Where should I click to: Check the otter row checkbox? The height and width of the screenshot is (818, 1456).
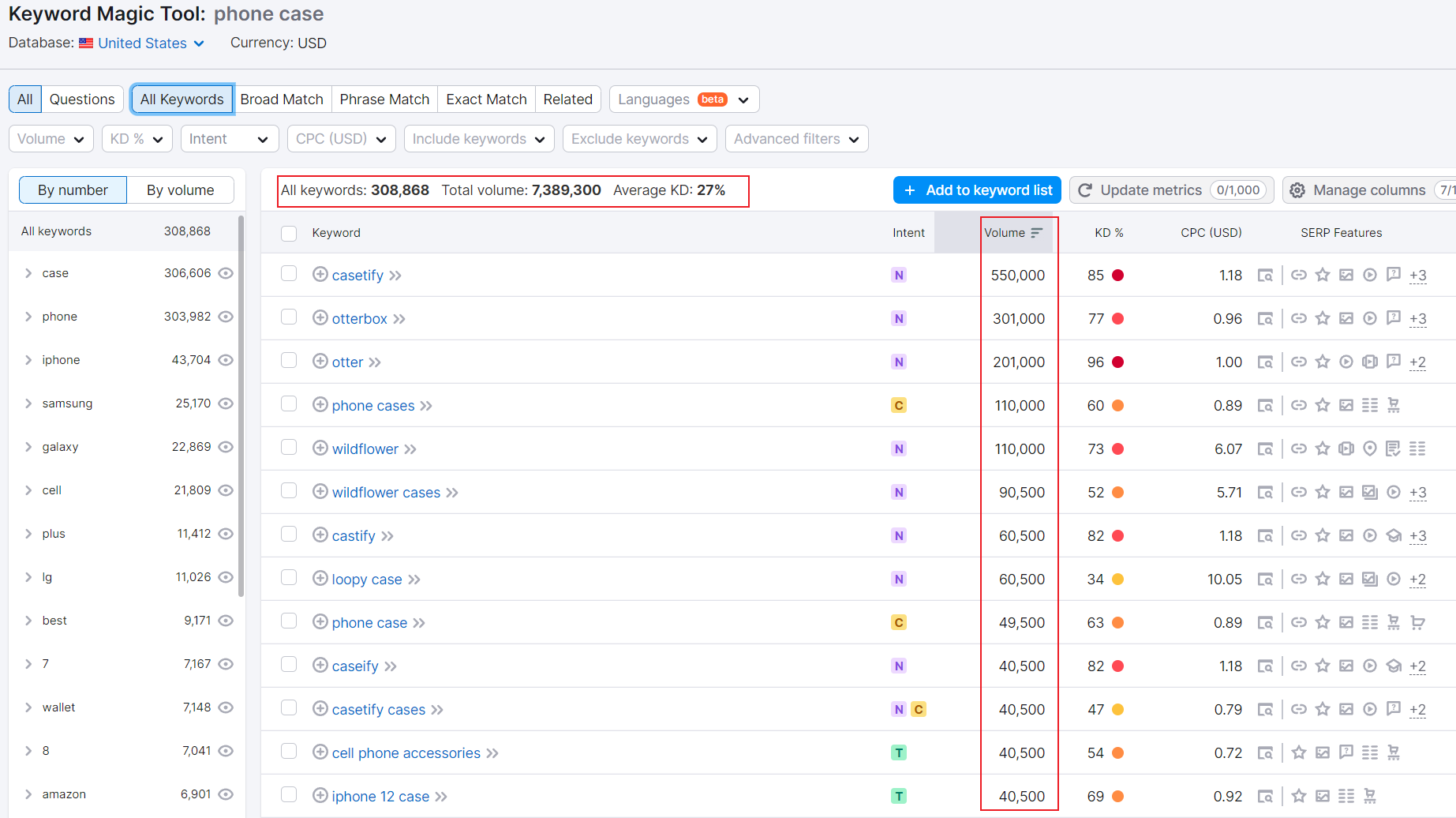tap(289, 360)
